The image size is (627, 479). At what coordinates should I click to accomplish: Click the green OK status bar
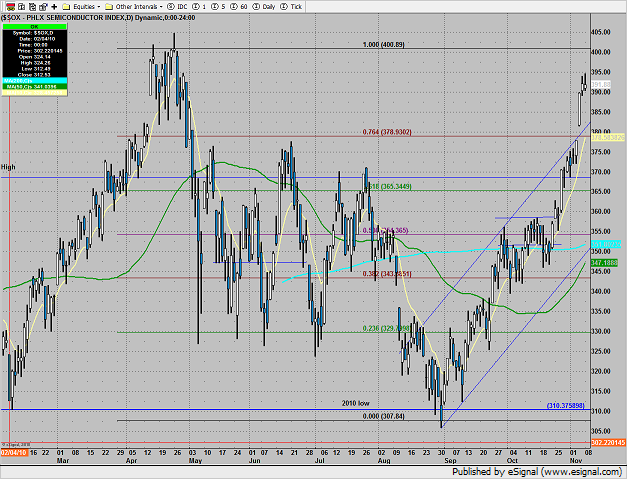coord(34,27)
